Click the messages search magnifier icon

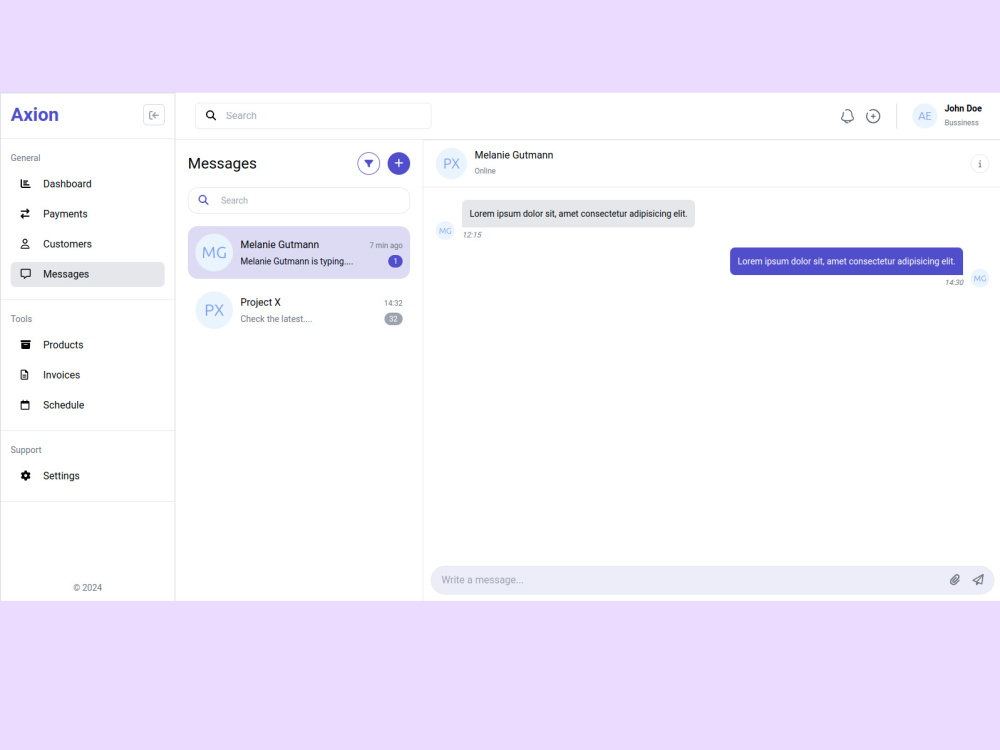tap(203, 200)
